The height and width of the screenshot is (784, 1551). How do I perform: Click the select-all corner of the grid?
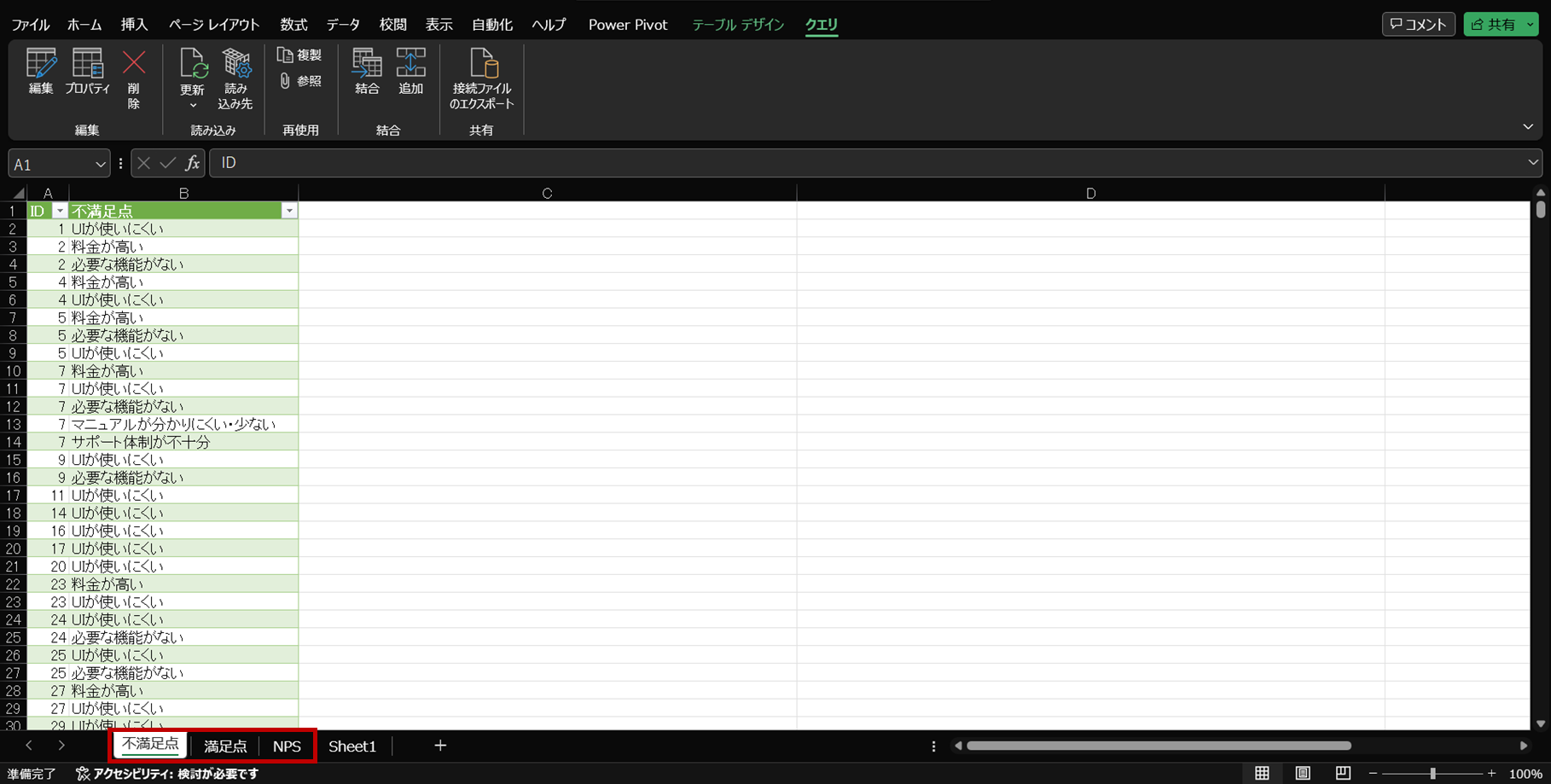coord(18,194)
